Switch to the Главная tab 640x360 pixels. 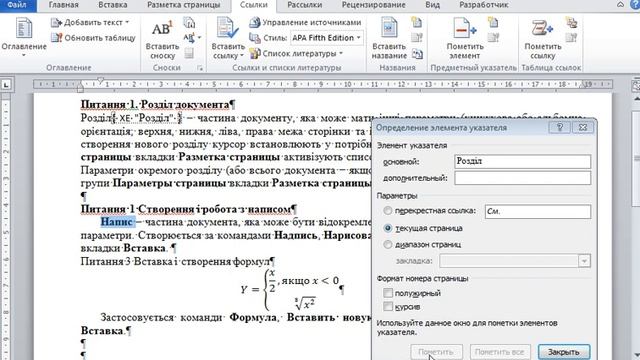click(x=63, y=5)
